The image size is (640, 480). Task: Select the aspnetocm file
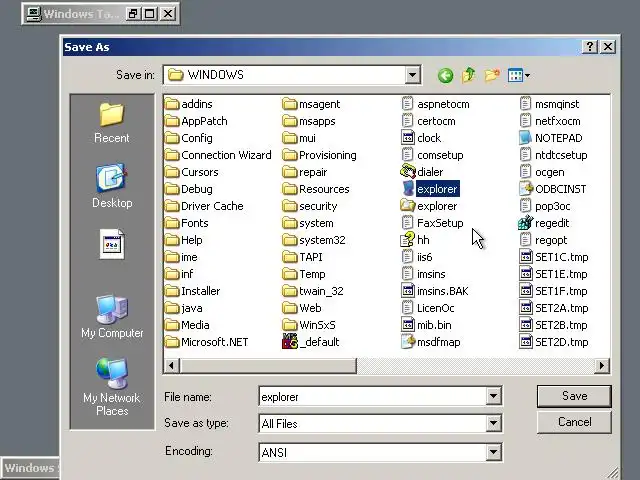click(435, 104)
